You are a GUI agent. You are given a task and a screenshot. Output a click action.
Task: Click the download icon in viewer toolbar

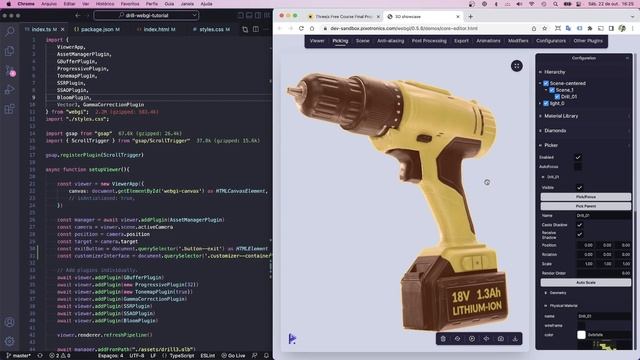click(515, 339)
